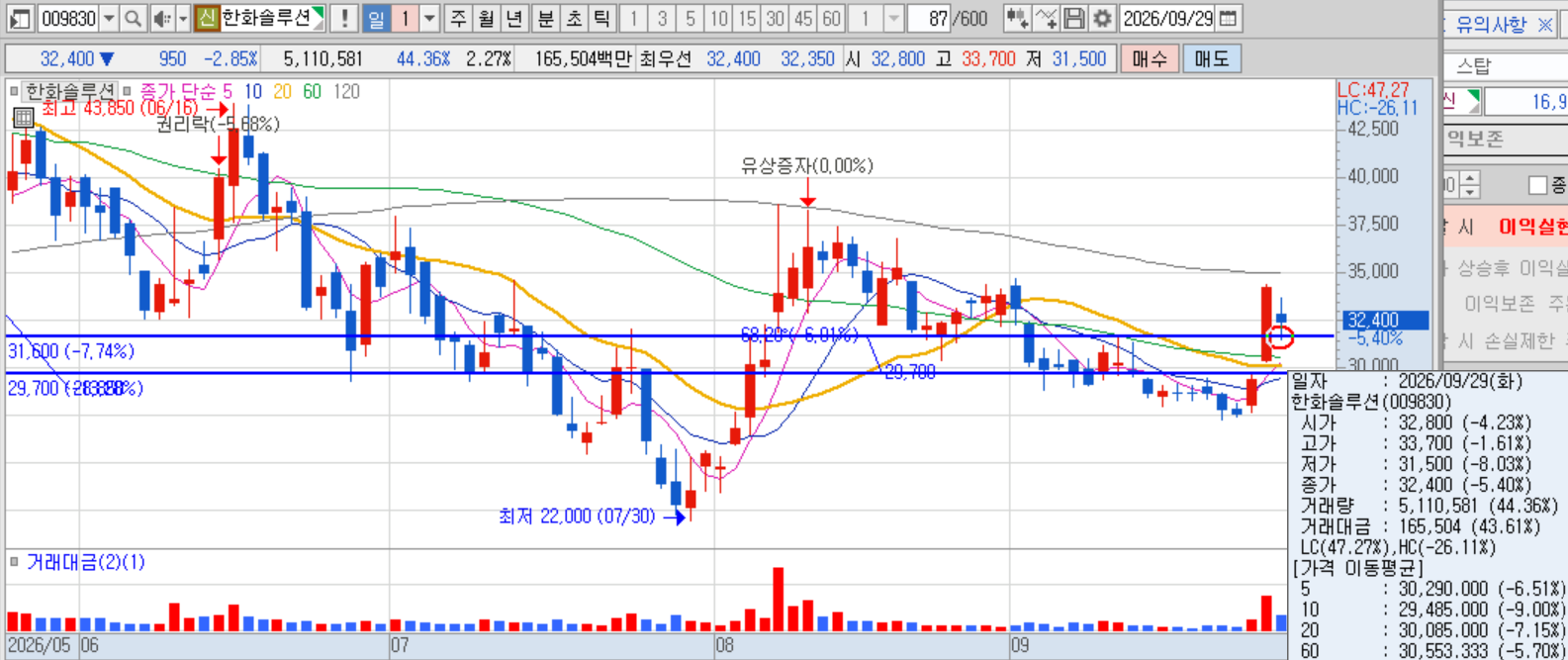Open the stock code dropdown arrow
This screenshot has width=1568, height=660.
pos(109,18)
